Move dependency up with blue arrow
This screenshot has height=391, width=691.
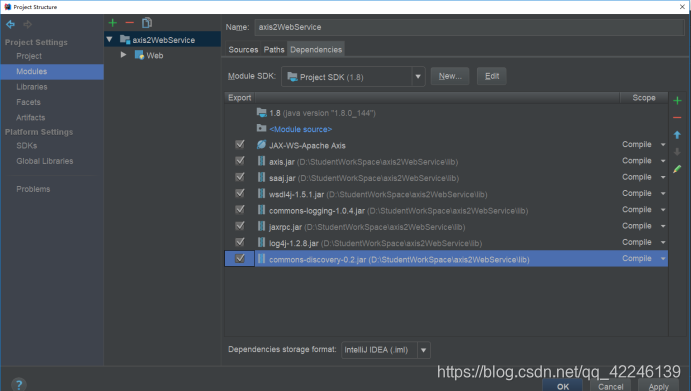coord(677,135)
